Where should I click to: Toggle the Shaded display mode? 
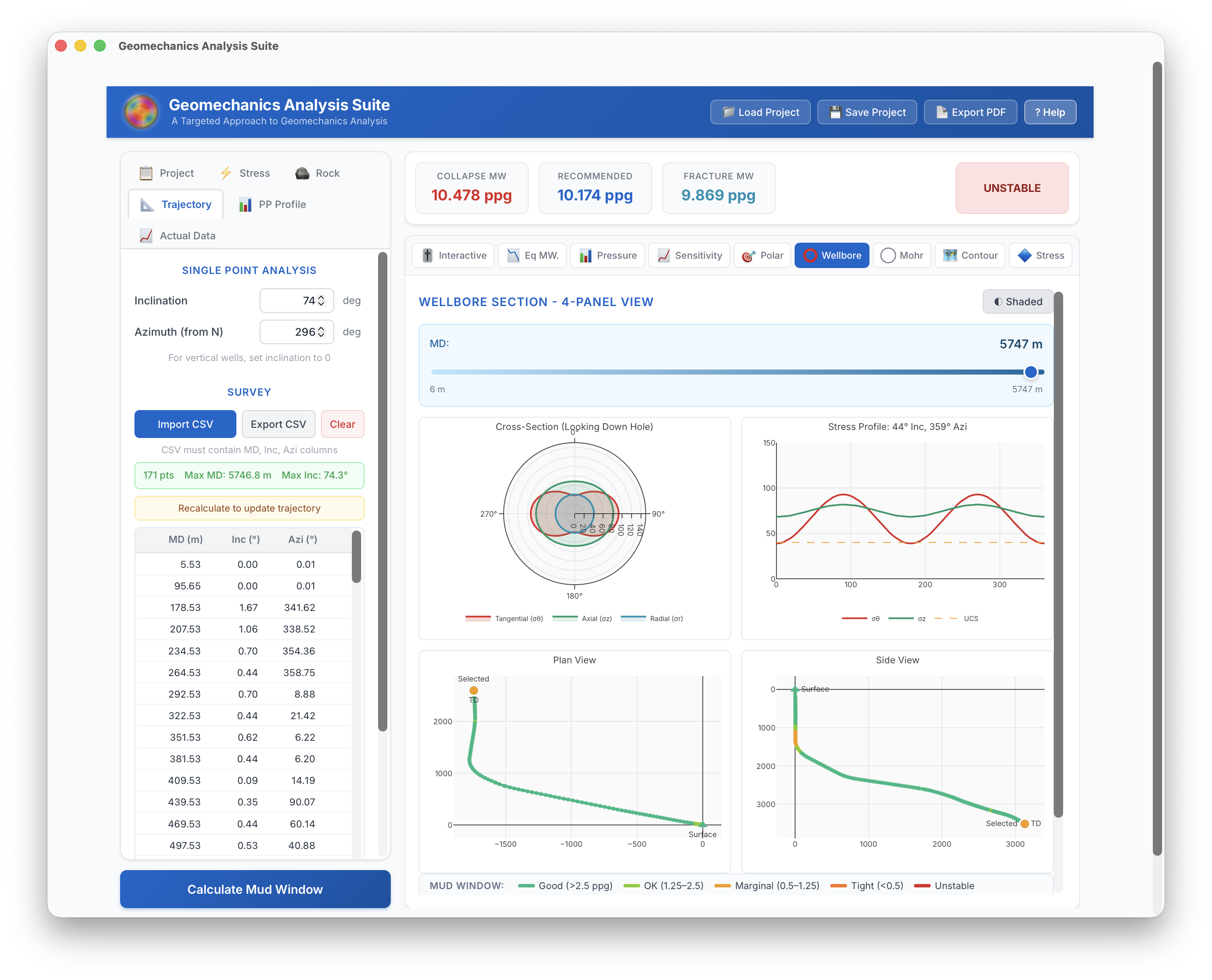[x=1017, y=301]
